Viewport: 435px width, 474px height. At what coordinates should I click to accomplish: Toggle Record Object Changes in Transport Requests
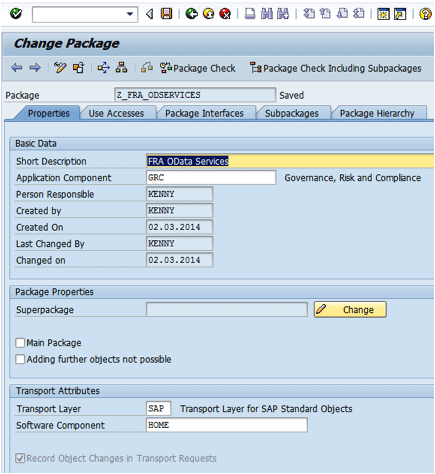coord(20,458)
